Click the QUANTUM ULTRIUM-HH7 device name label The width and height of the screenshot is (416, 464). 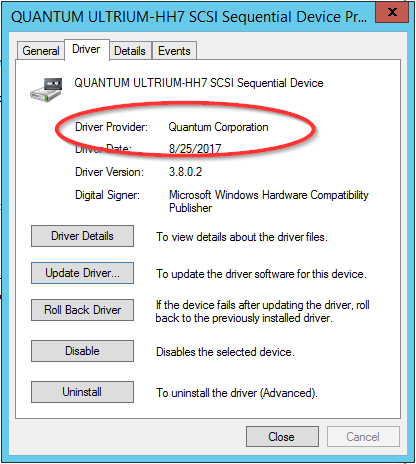199,83
